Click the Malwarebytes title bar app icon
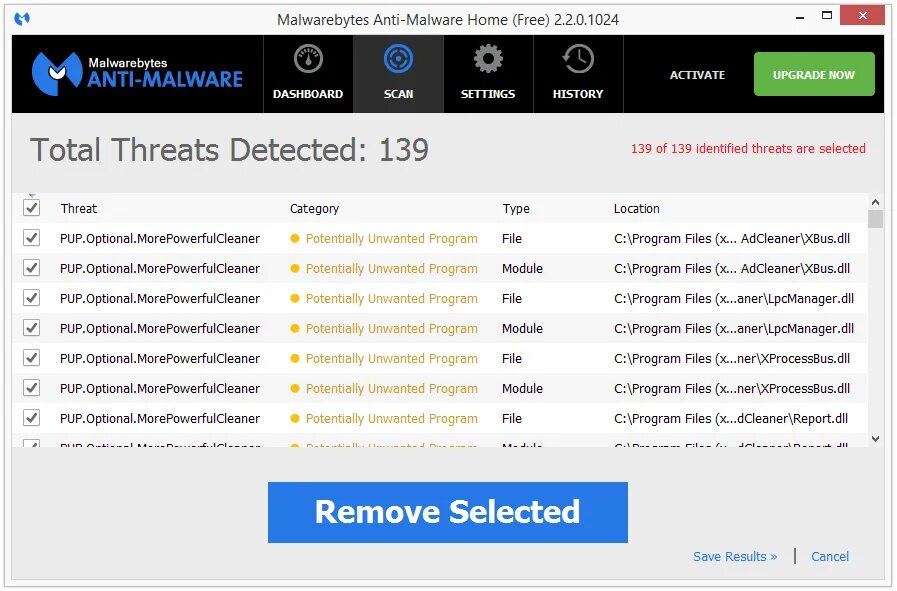Image resolution: width=897 pixels, height=591 pixels. 22,19
